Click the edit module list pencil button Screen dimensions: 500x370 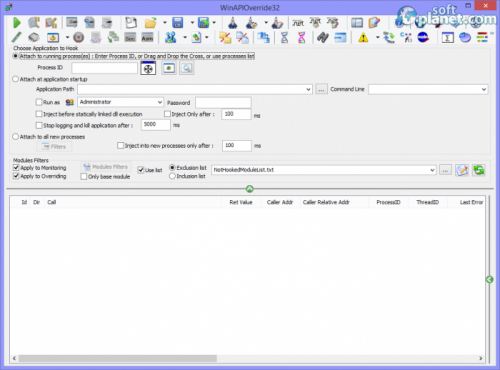462,170
